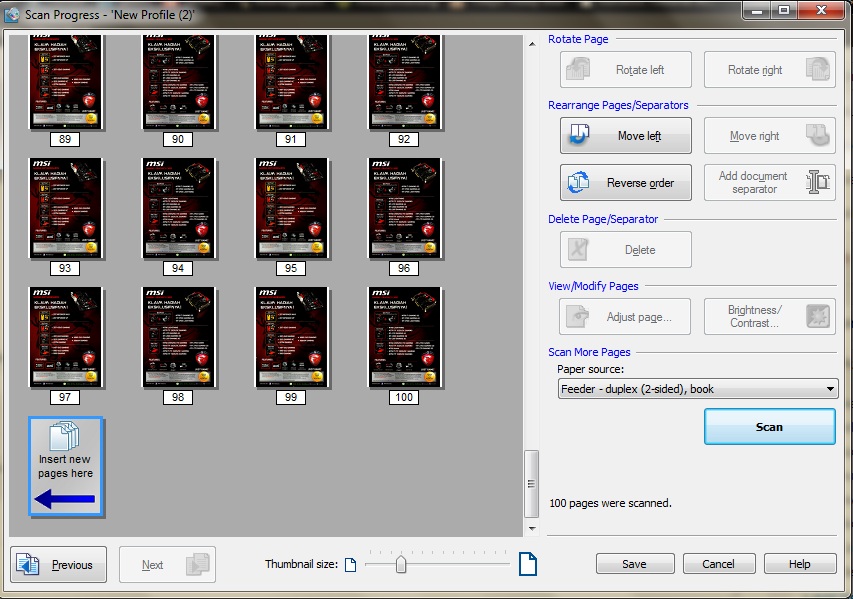The height and width of the screenshot is (599, 853).
Task: Cancel the scan dialog
Action: (x=718, y=564)
